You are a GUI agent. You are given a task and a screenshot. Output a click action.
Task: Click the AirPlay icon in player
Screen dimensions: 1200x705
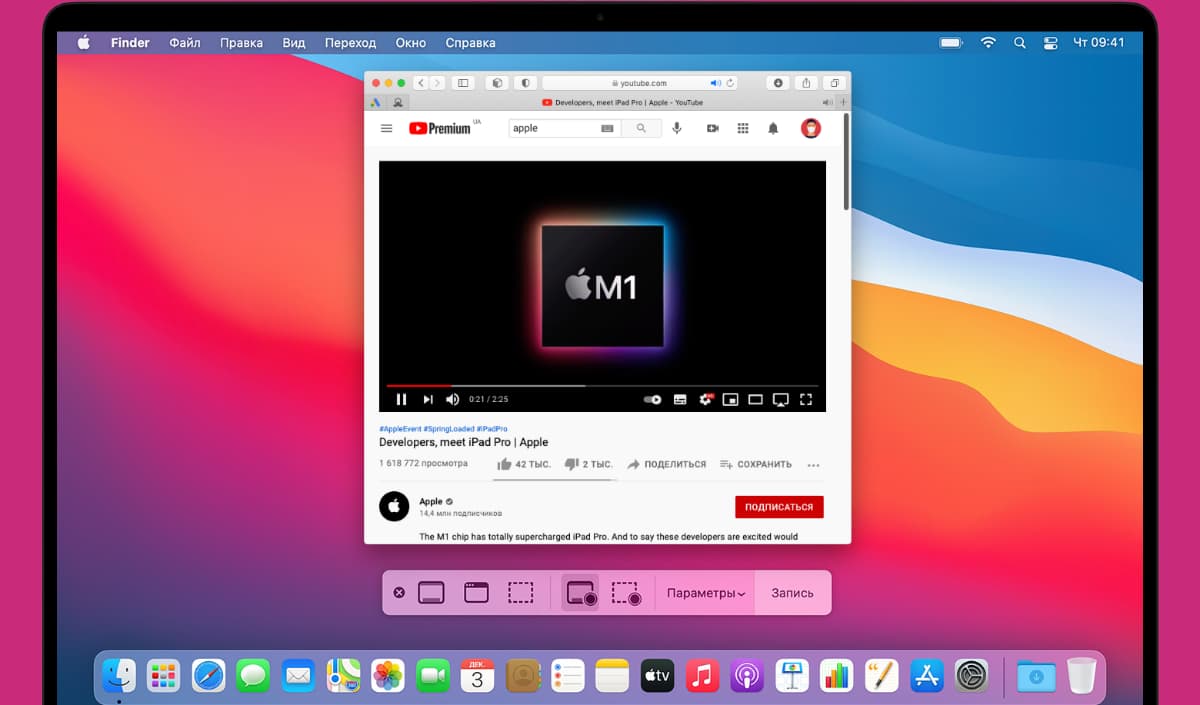click(781, 399)
